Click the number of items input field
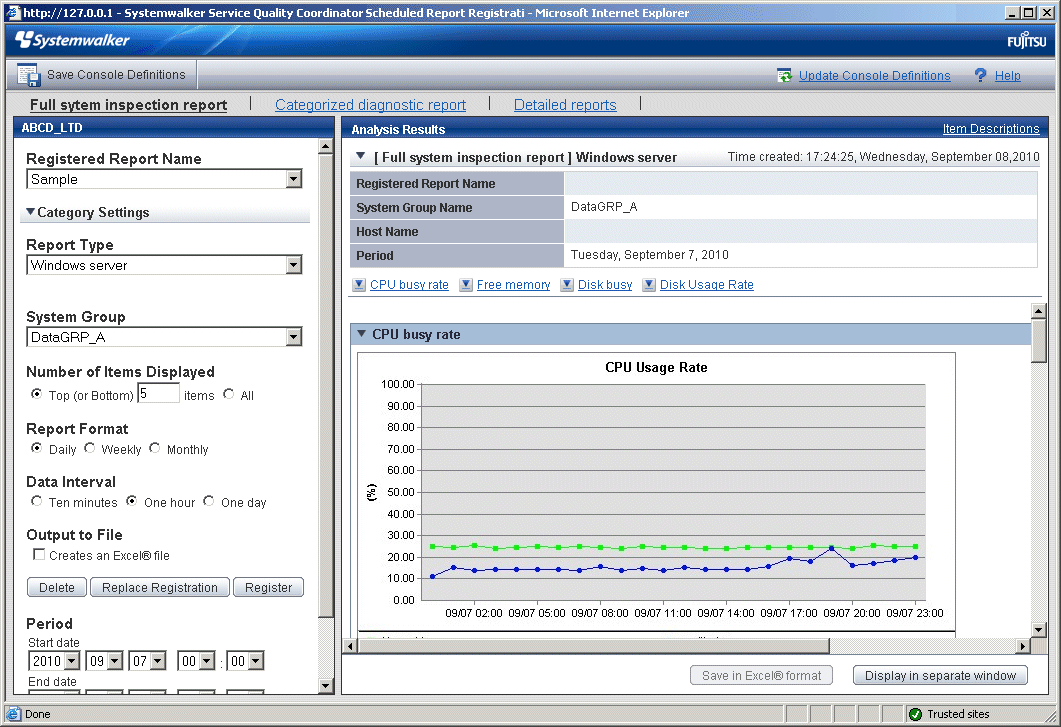 click(158, 394)
